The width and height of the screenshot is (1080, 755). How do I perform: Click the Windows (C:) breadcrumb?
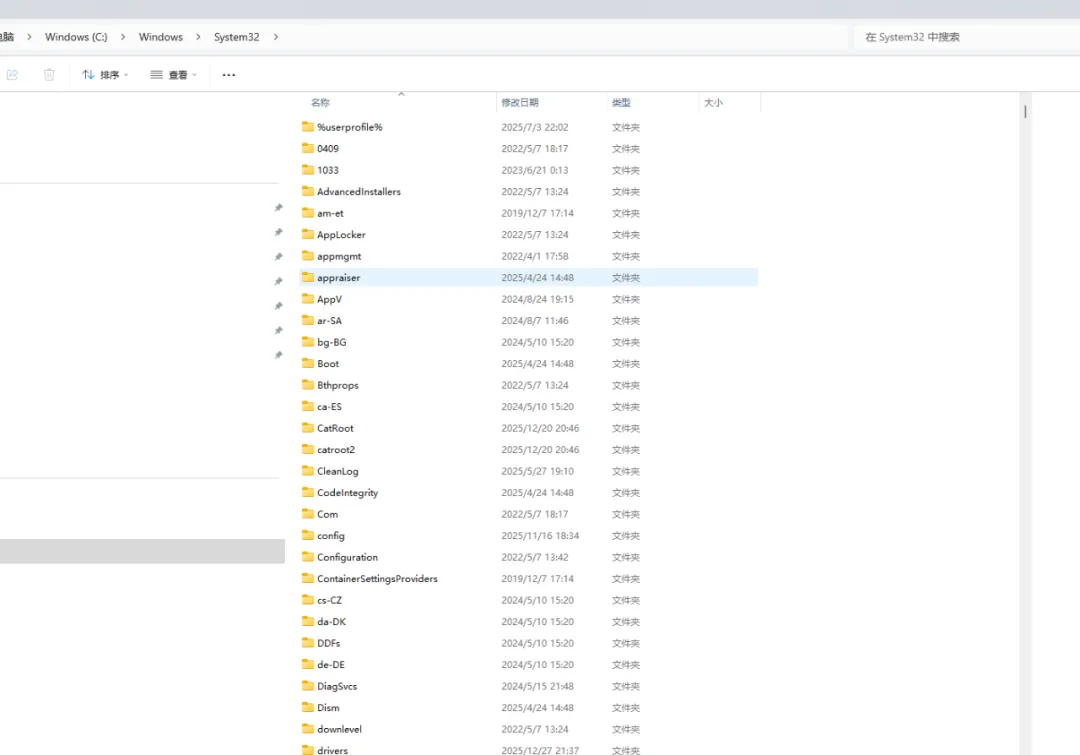coord(76,37)
